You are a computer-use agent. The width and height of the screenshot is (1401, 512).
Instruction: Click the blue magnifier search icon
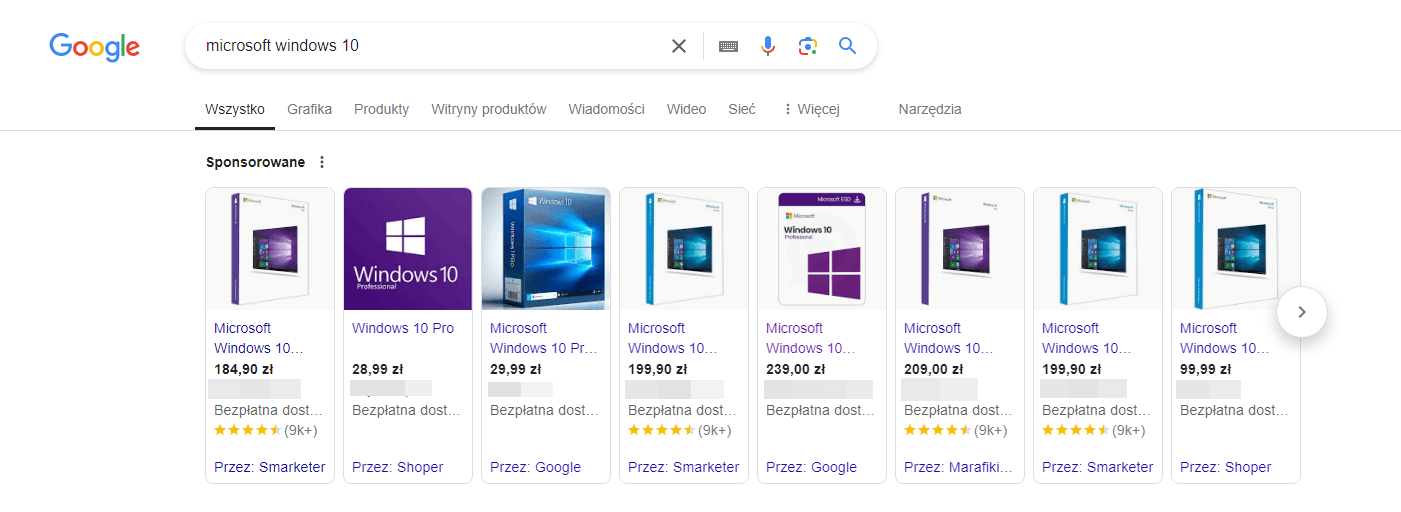click(x=848, y=46)
